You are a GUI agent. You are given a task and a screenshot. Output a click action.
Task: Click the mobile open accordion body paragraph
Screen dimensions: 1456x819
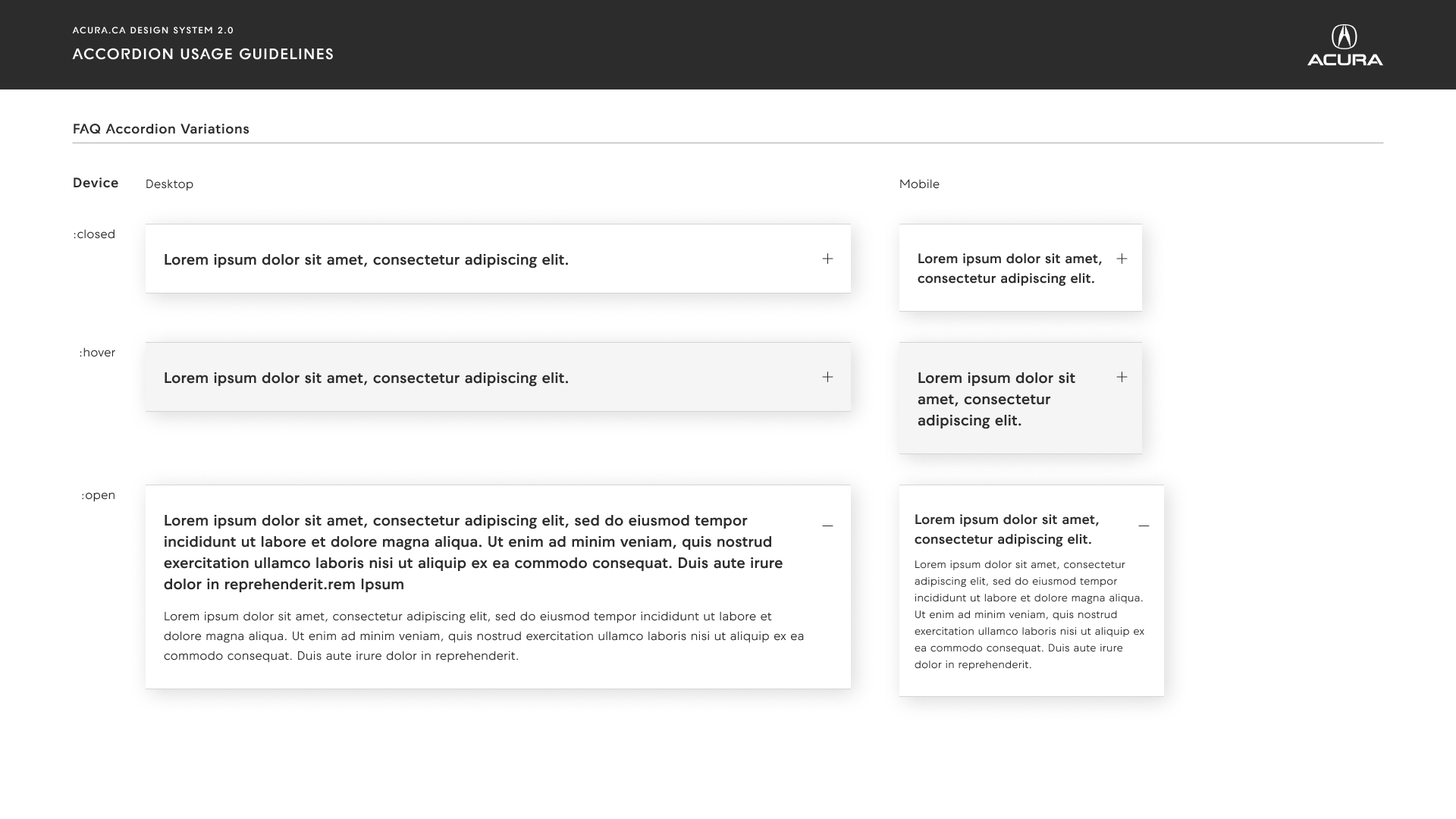[1029, 614]
